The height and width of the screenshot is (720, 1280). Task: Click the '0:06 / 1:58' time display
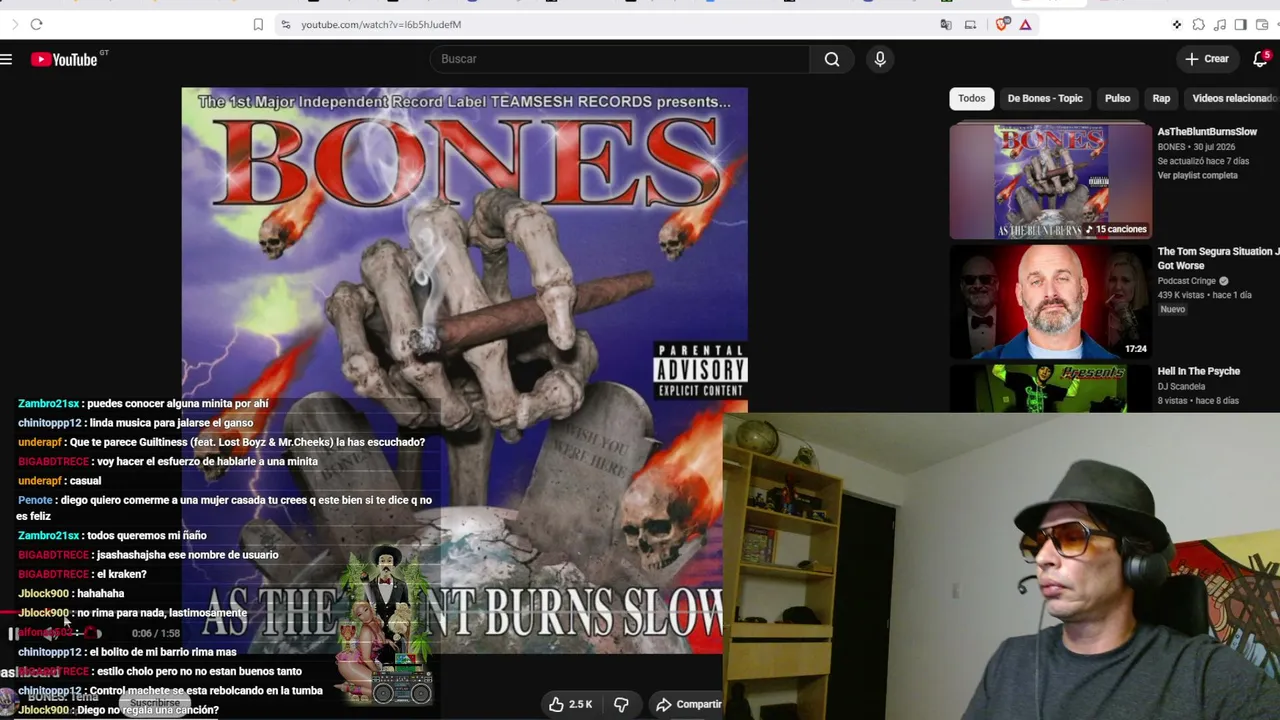[155, 633]
